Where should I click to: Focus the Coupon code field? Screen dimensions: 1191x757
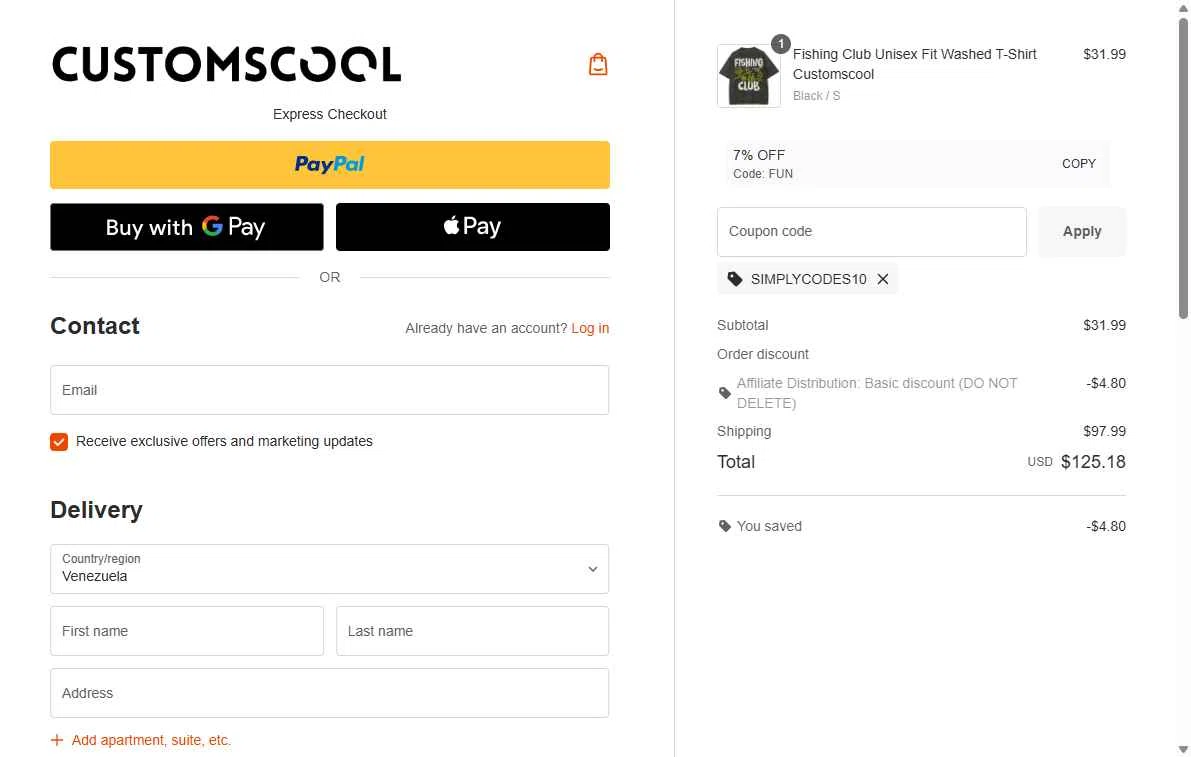click(x=871, y=232)
